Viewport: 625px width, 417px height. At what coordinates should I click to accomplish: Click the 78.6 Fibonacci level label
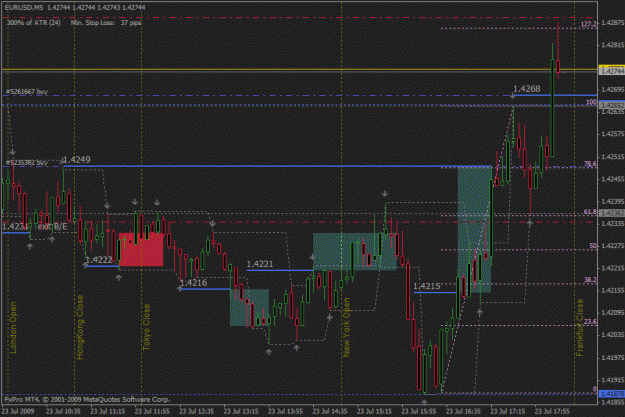pos(590,164)
